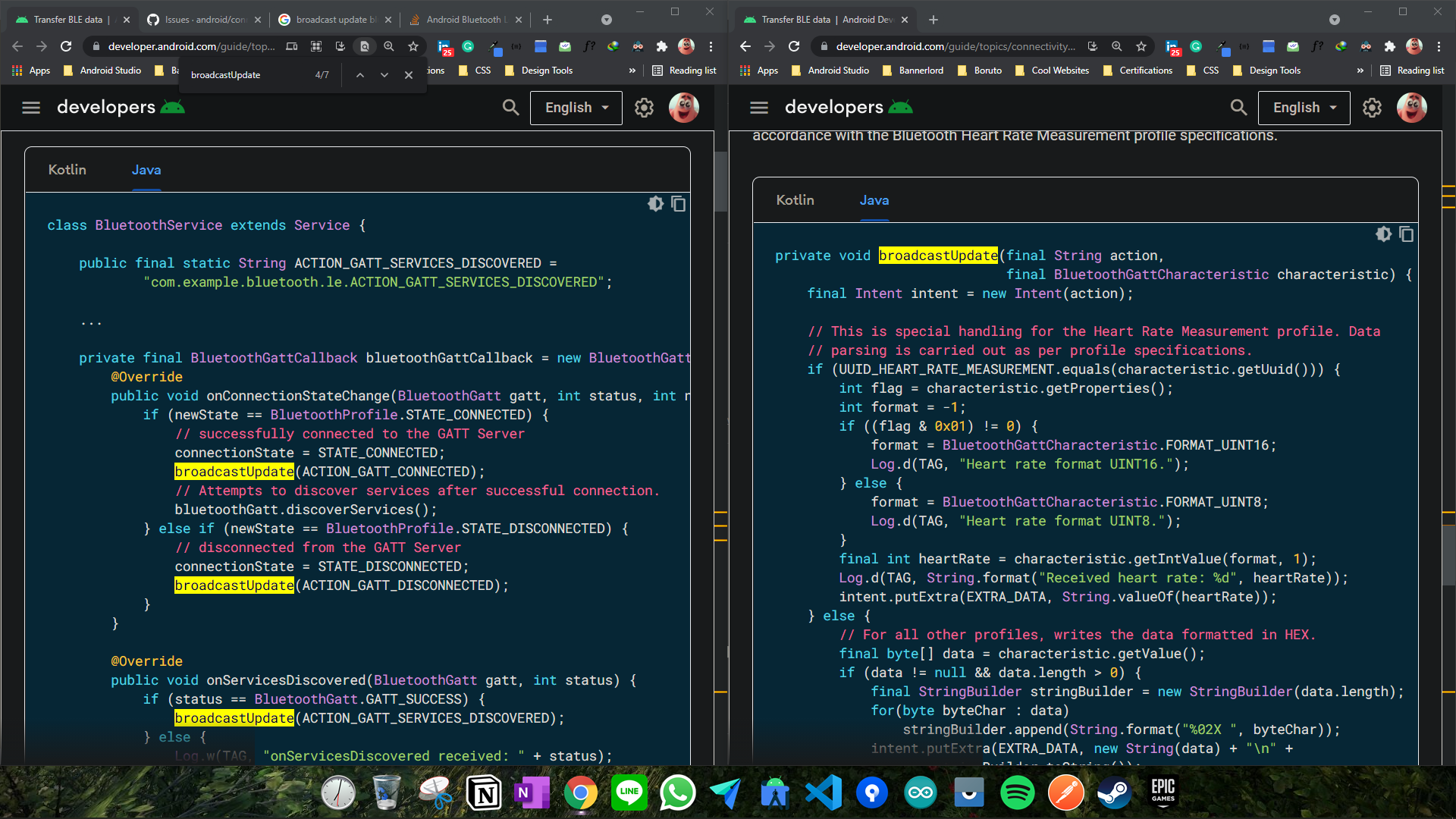The image size is (1456, 819).
Task: Open English language dropdown in left window
Action: coord(576,108)
